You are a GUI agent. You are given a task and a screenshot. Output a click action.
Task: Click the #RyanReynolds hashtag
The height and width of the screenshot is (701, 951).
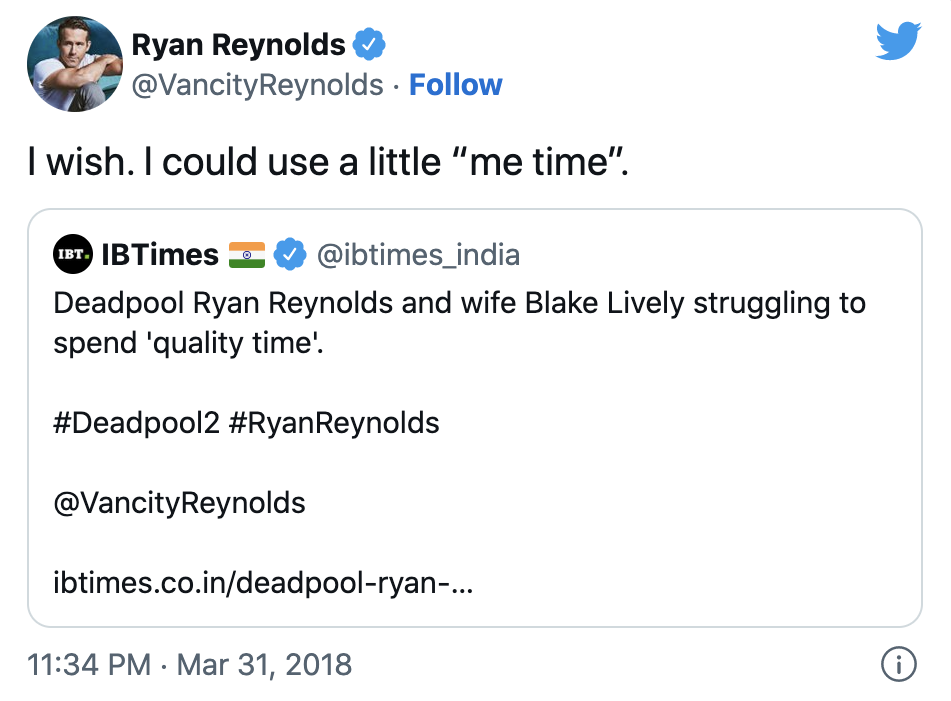point(334,422)
